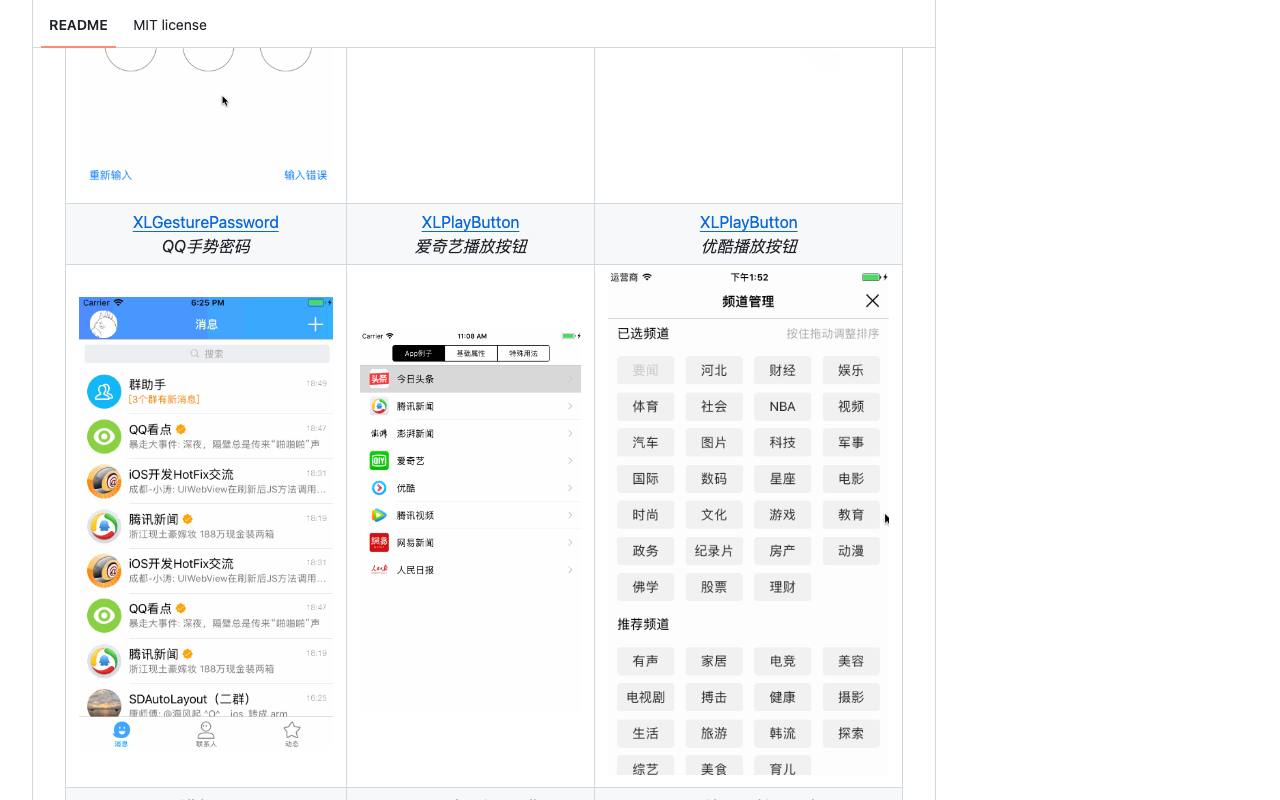
Task: Add the 电竞 recommended channel
Action: pos(783,661)
